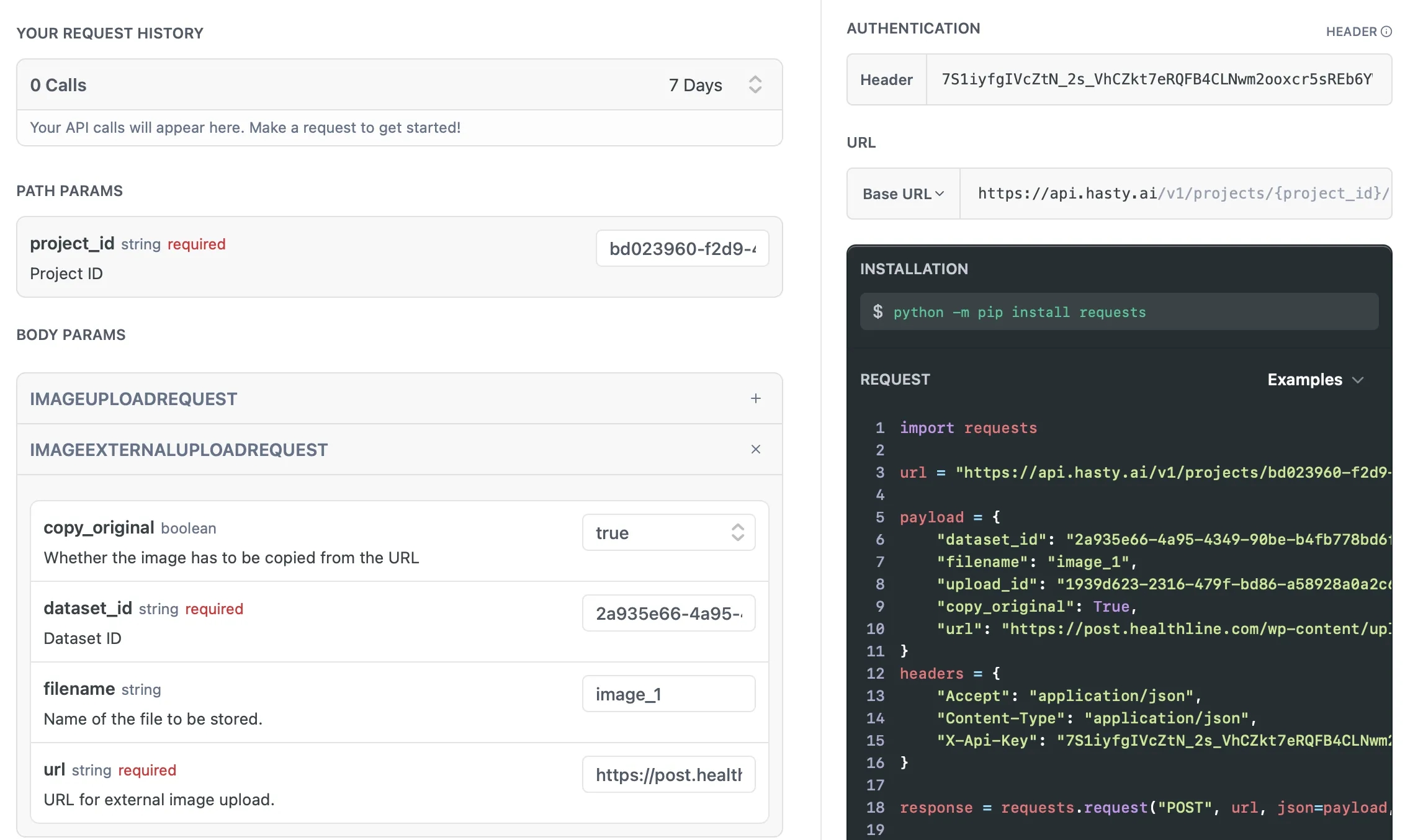The height and width of the screenshot is (840, 1405).
Task: Click the copy_original stepper arrows
Action: coord(737,532)
